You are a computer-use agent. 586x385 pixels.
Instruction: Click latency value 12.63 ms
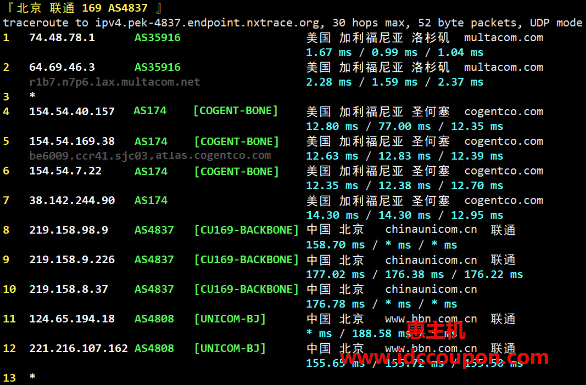[x=332, y=156]
